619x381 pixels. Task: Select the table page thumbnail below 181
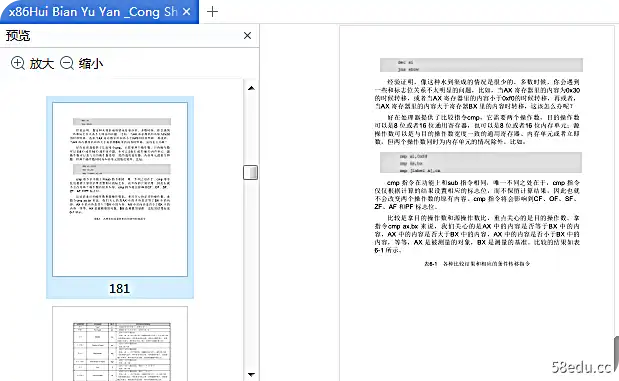tap(120, 343)
